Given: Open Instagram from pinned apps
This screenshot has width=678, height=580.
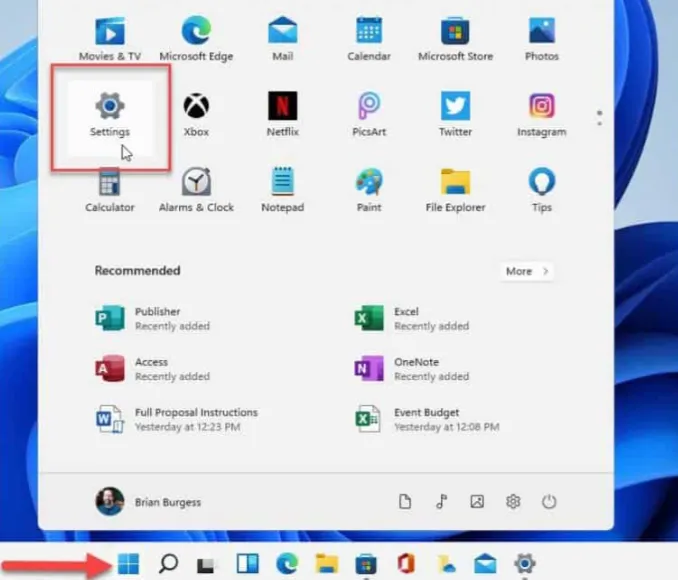Looking at the screenshot, I should (541, 114).
